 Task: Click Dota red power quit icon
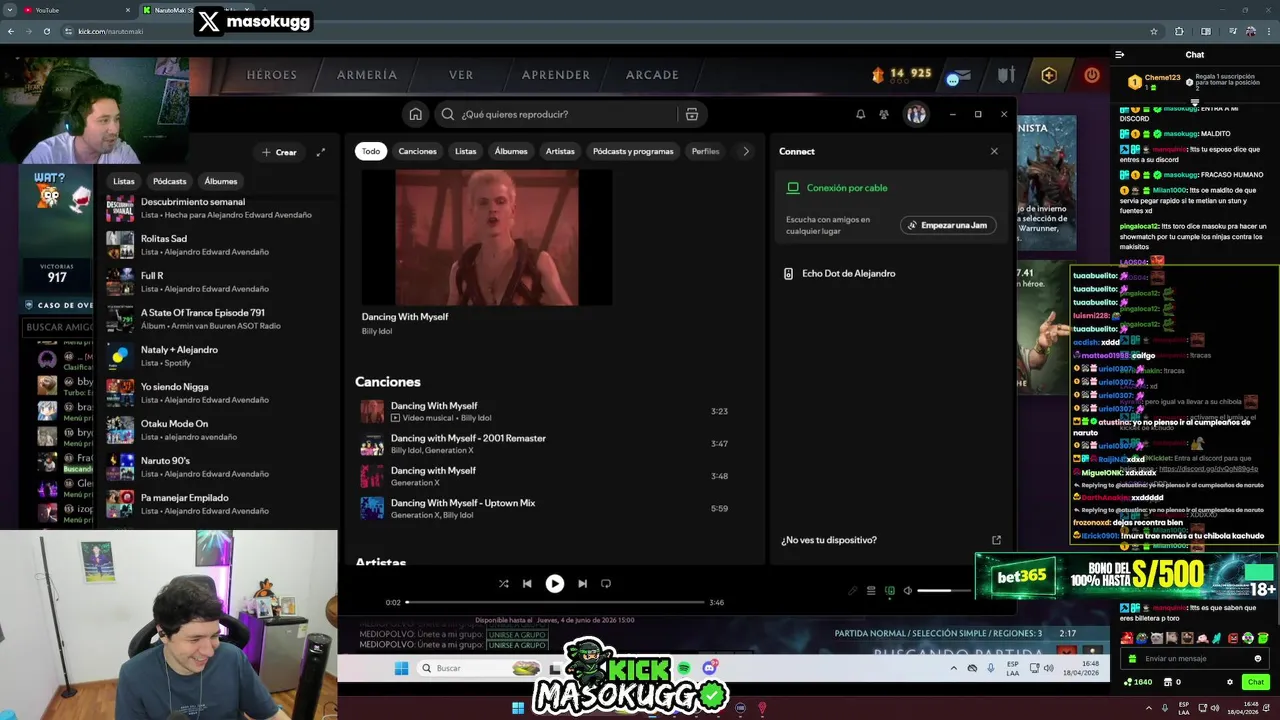(1092, 75)
